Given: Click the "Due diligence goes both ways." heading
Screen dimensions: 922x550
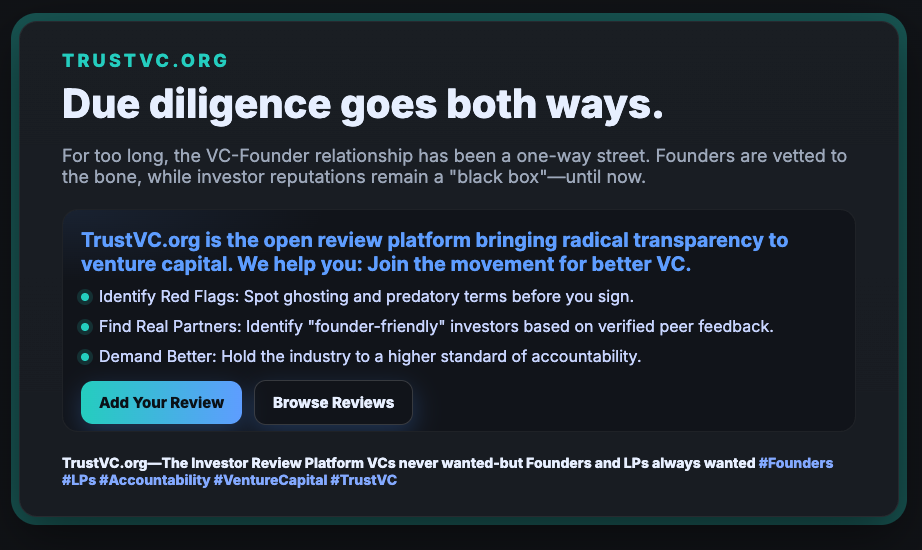Looking at the screenshot, I should (362, 104).
